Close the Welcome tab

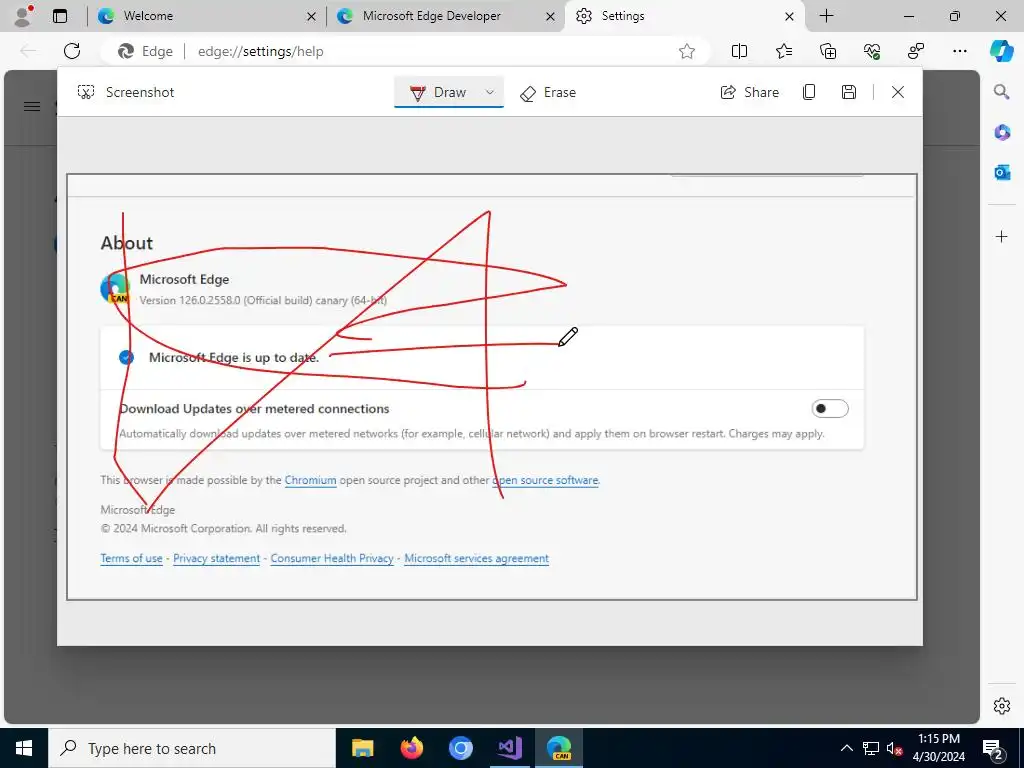point(312,16)
